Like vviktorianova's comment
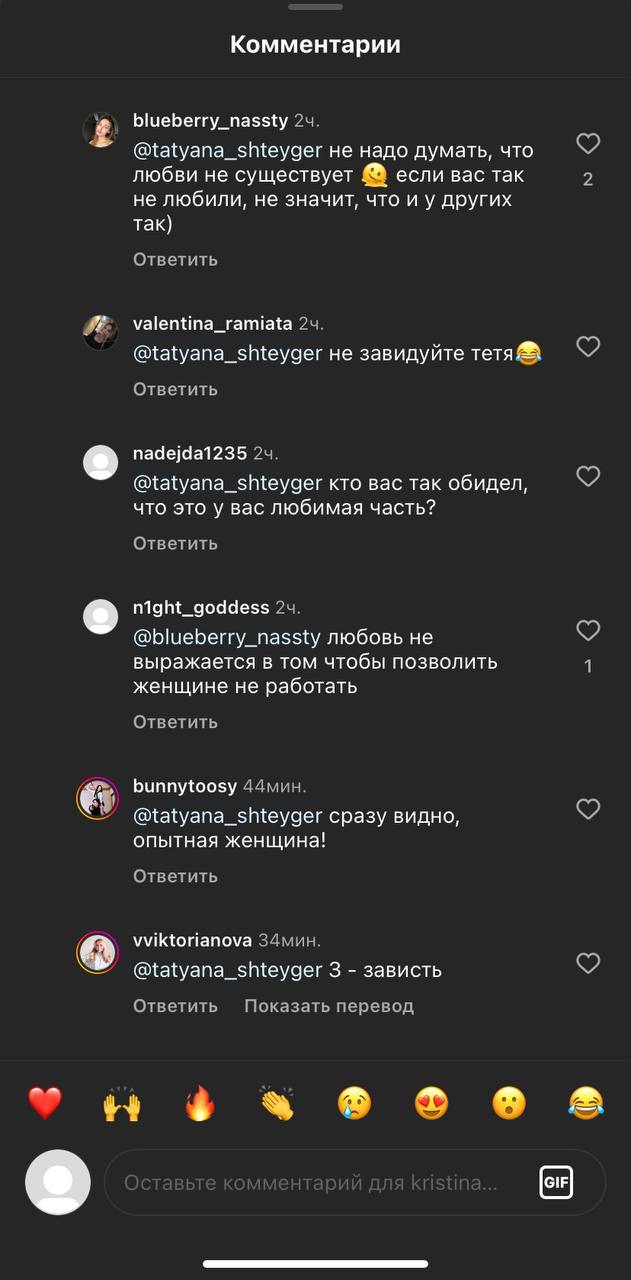 tap(588, 963)
